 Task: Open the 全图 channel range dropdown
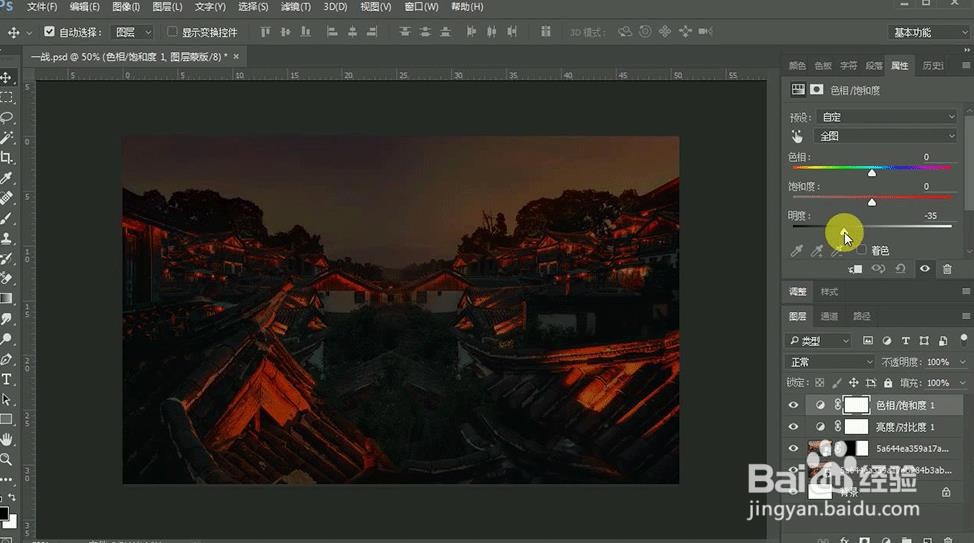pyautogui.click(x=885, y=136)
